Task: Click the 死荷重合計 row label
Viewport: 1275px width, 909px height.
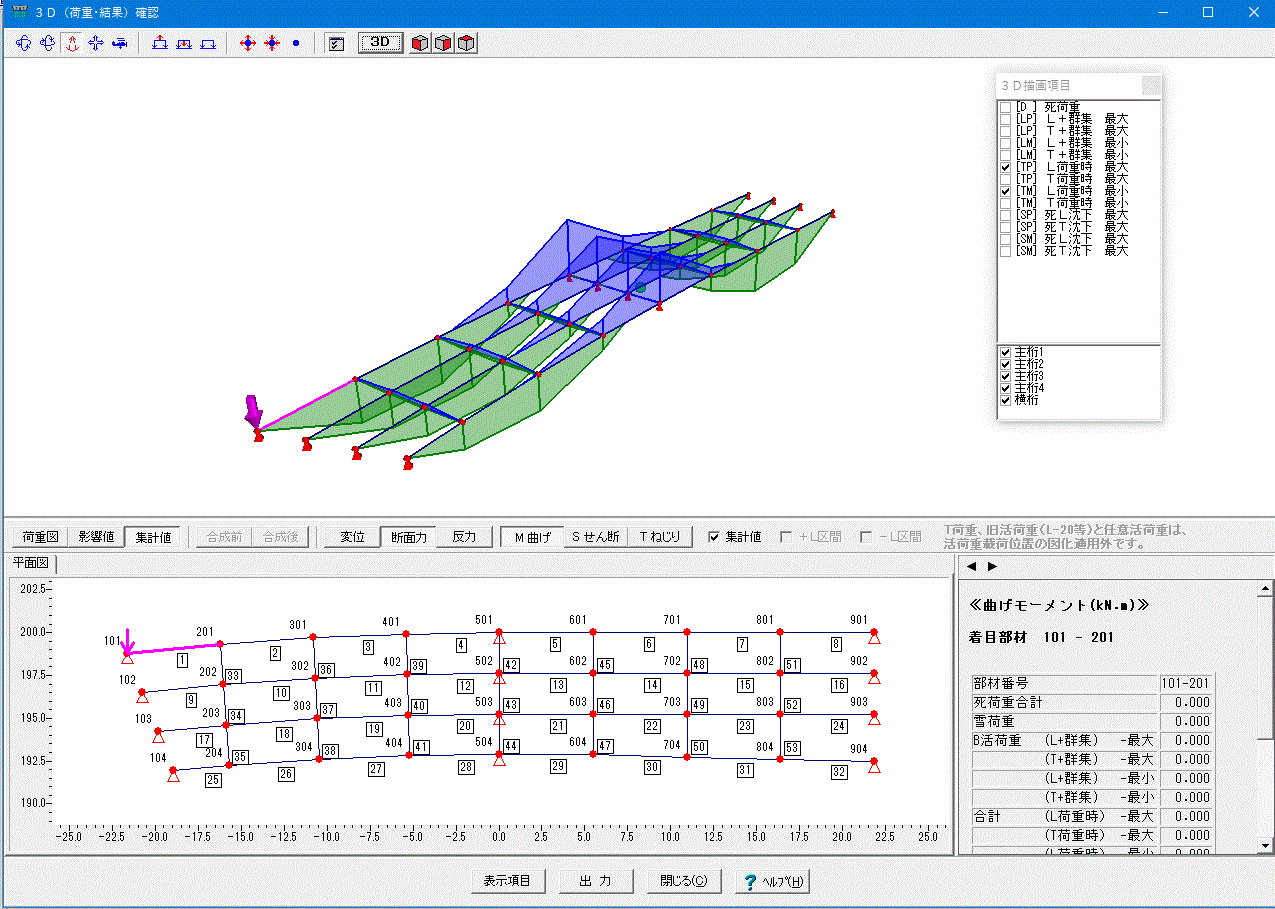Action: tap(1008, 703)
